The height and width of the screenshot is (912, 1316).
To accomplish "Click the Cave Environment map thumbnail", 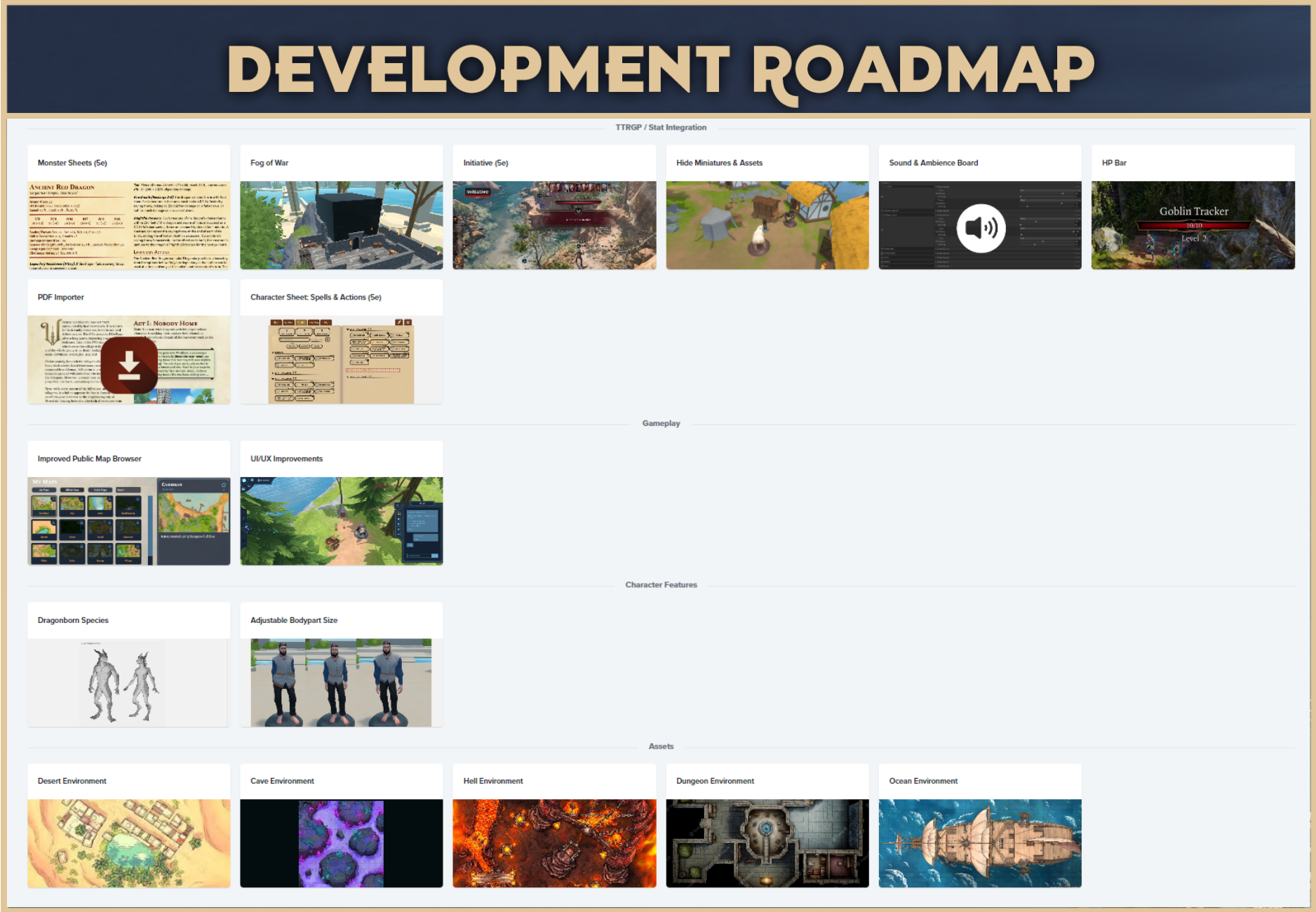I will (342, 843).
